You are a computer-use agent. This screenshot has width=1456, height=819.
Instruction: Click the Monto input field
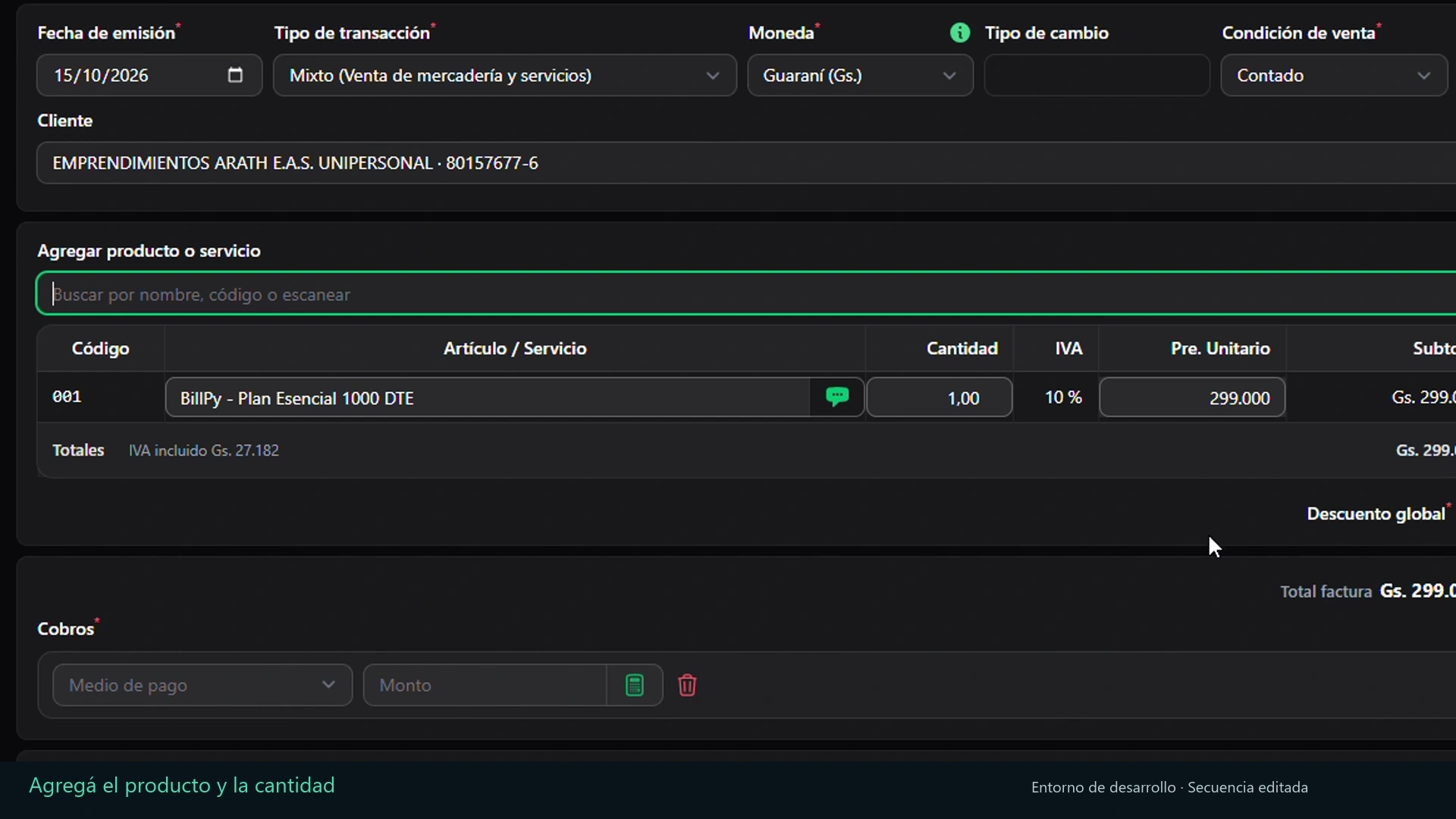(x=485, y=686)
